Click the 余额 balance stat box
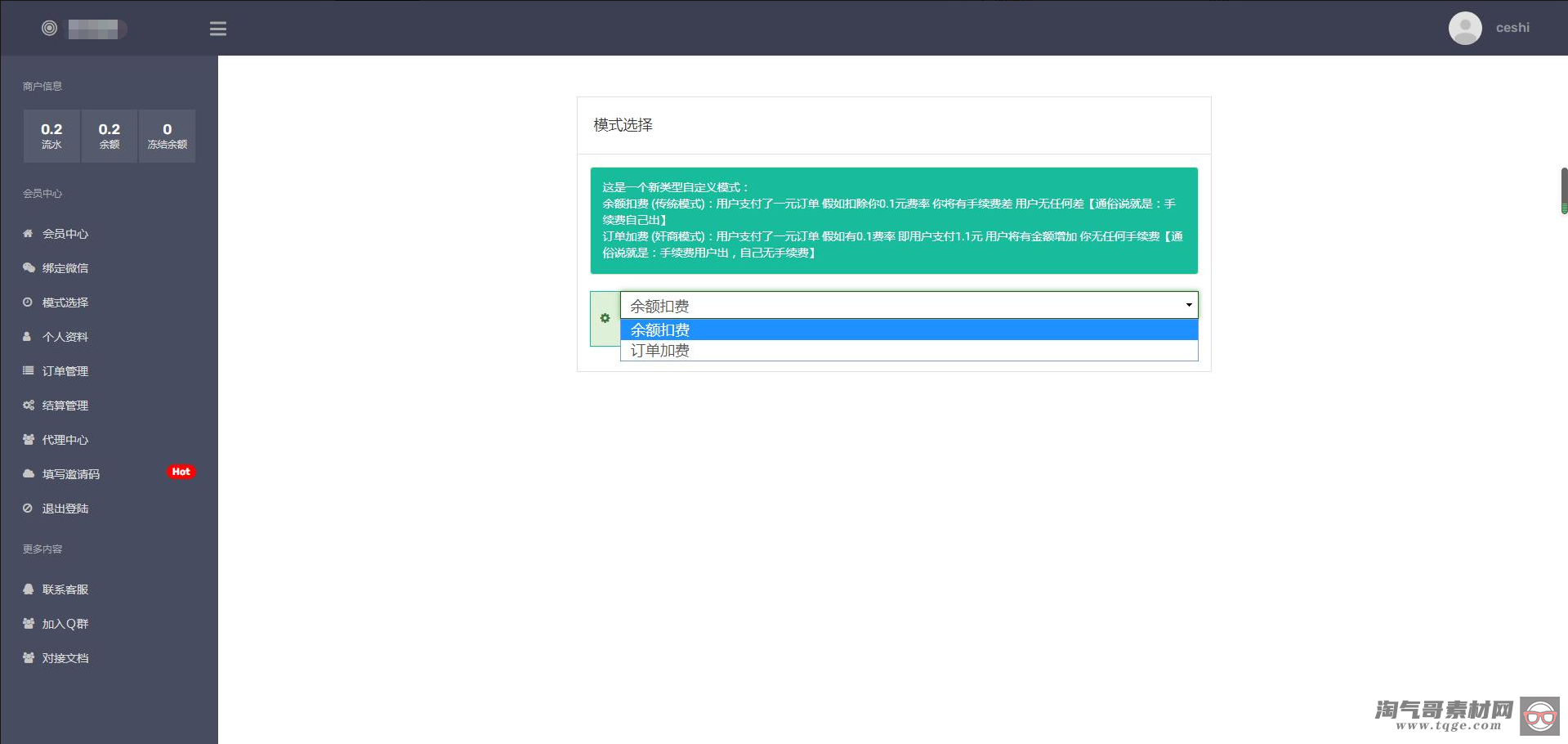The width and height of the screenshot is (1568, 744). tap(109, 136)
